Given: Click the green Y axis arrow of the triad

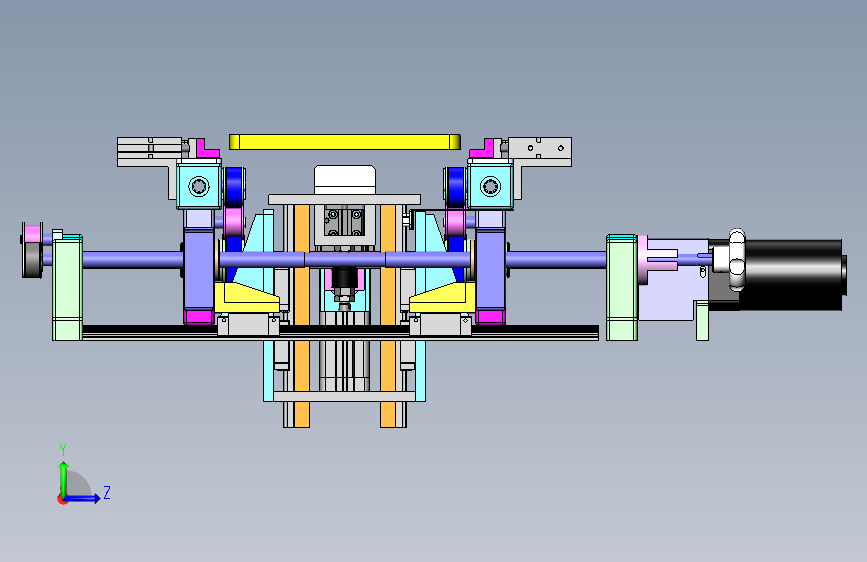Looking at the screenshot, I should [64, 478].
